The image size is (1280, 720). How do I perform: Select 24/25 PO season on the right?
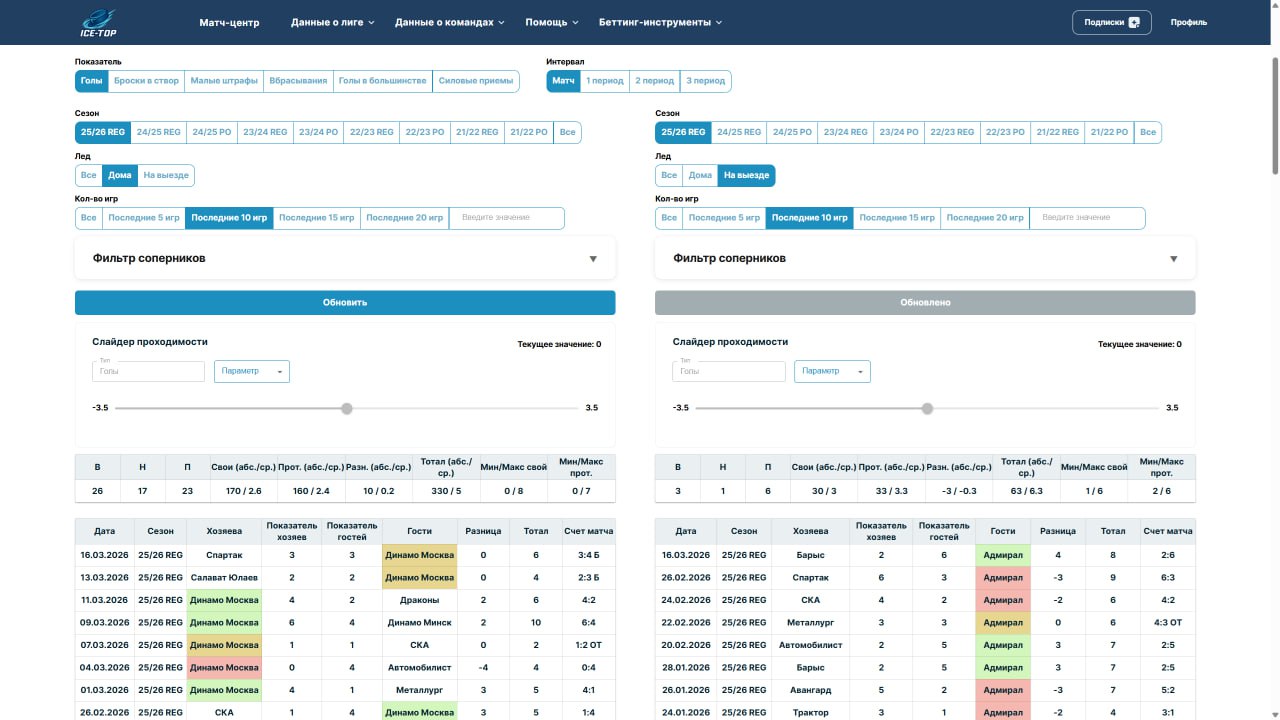[792, 132]
